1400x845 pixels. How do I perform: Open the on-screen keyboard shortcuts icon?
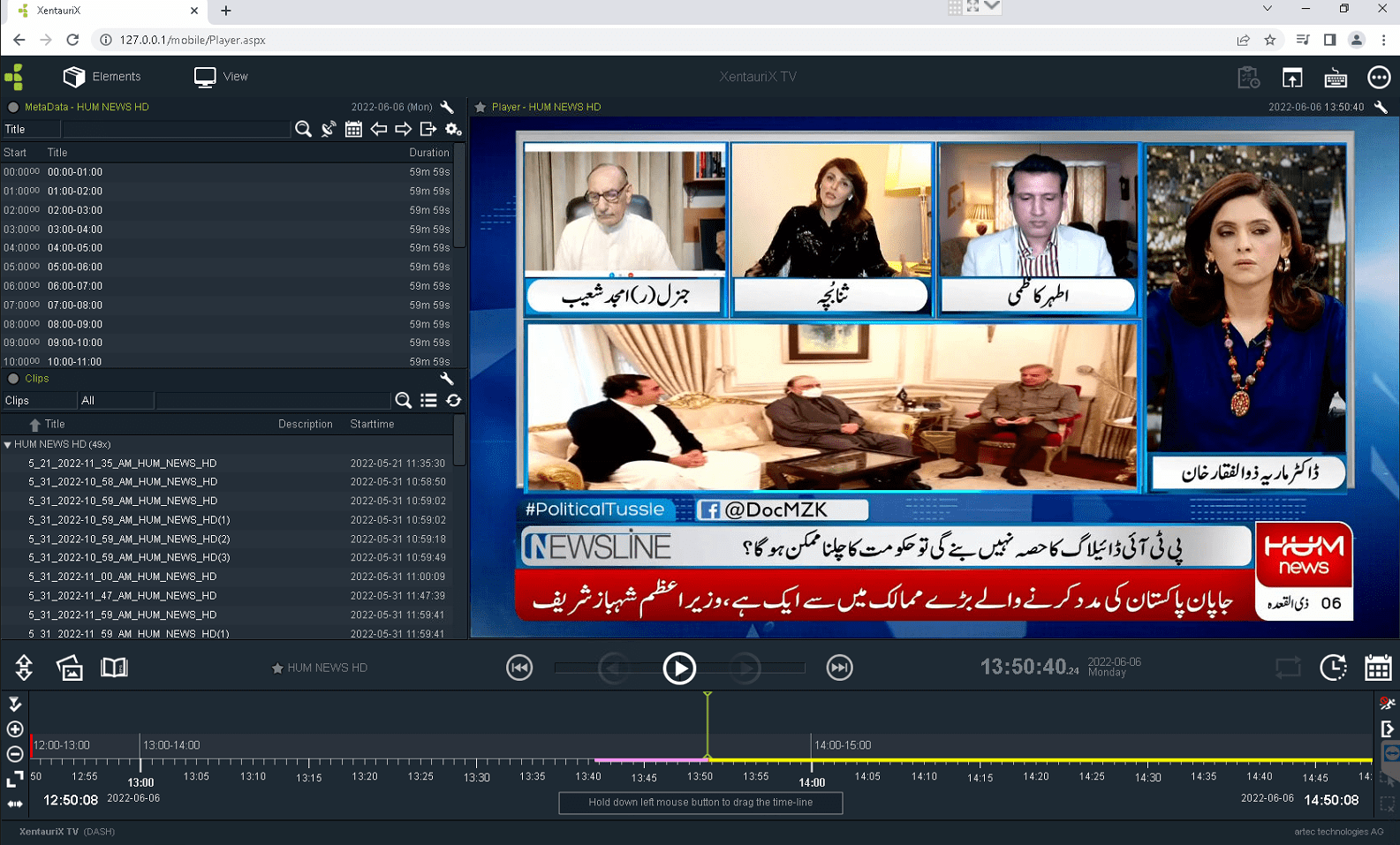click(1335, 78)
